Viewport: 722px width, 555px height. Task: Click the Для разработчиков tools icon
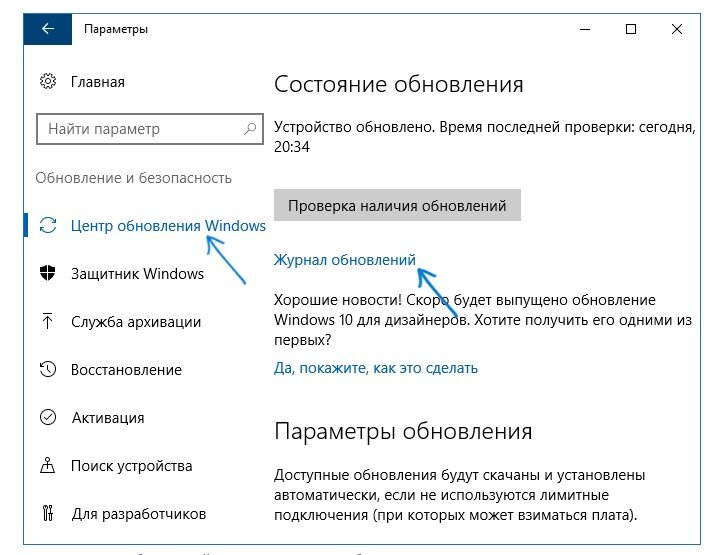tap(48, 513)
